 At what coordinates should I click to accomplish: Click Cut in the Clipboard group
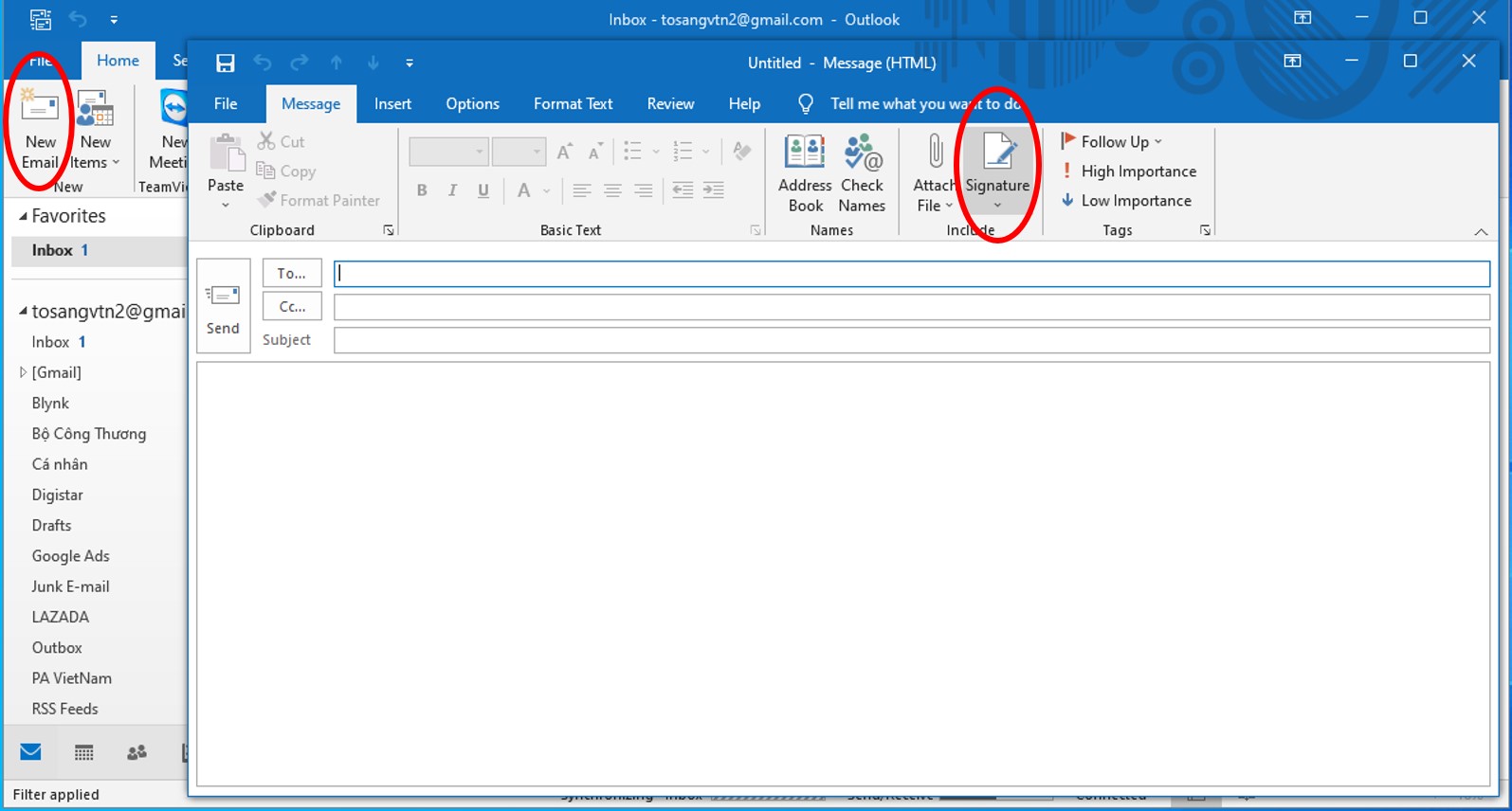[282, 141]
